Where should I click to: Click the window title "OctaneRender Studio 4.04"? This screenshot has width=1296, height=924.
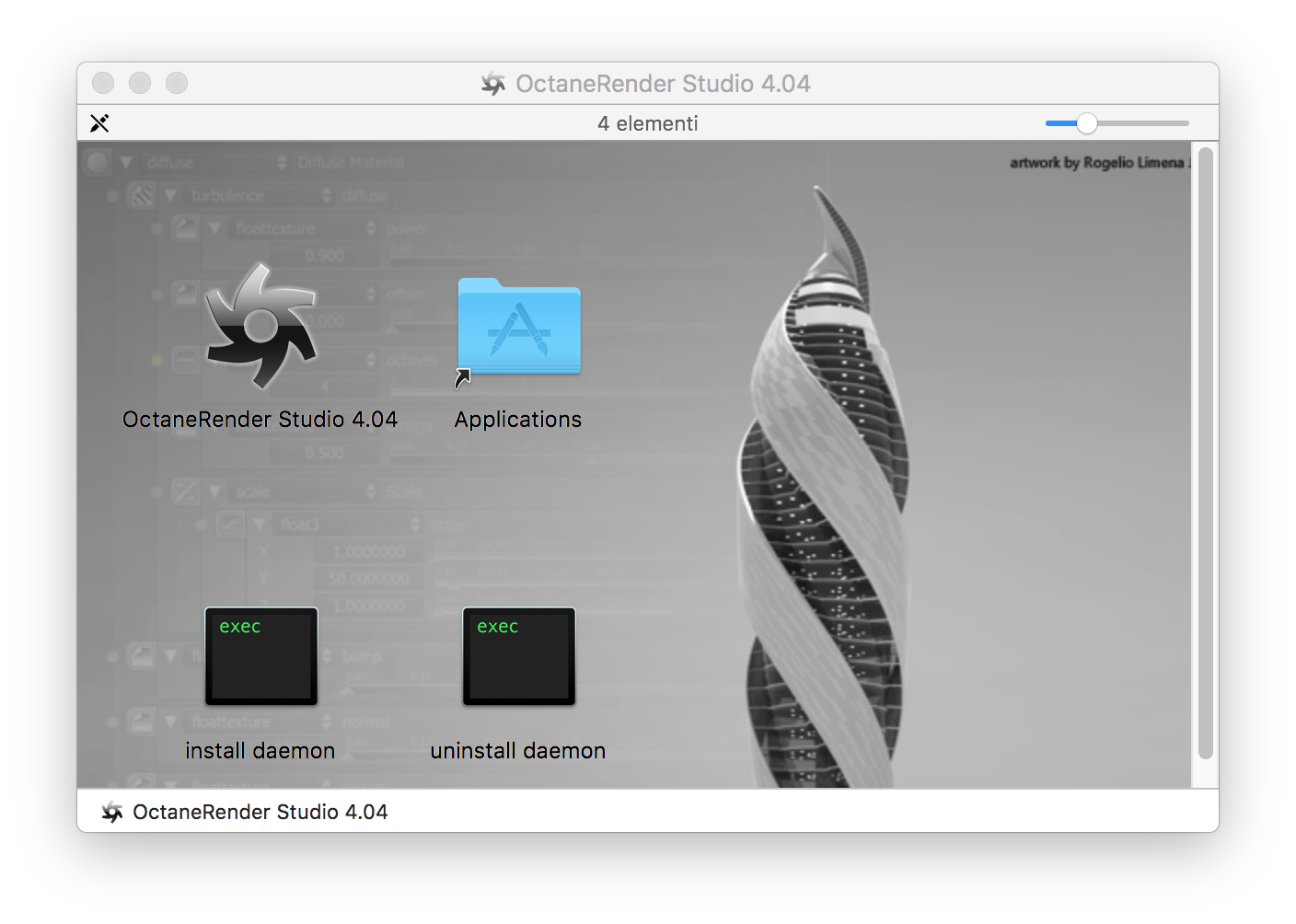coord(663,84)
